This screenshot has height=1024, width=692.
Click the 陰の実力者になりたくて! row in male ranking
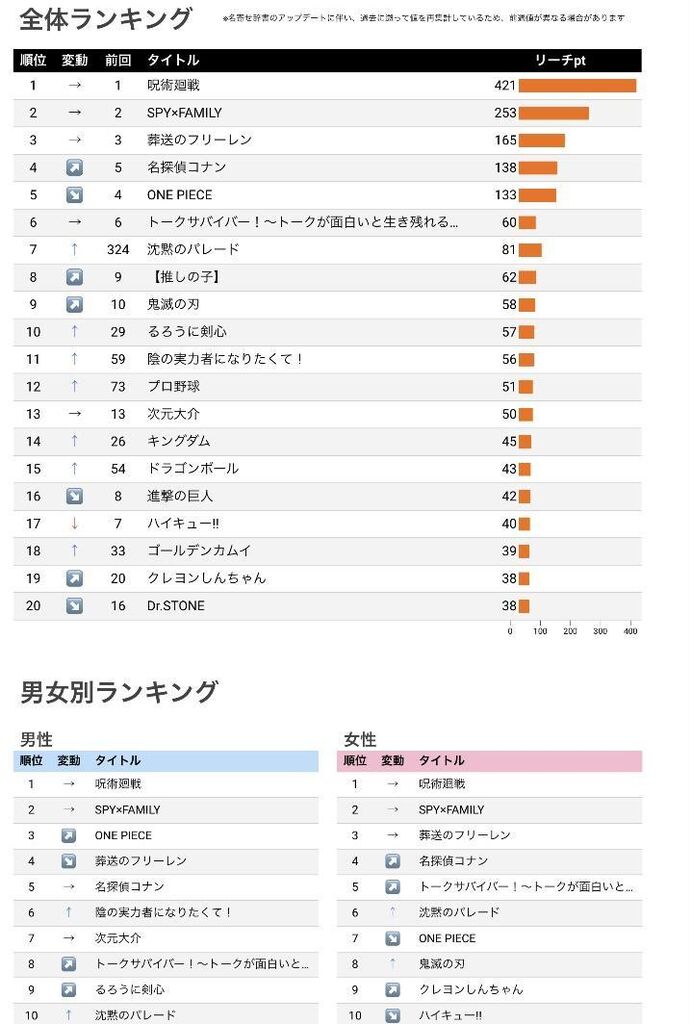166,913
